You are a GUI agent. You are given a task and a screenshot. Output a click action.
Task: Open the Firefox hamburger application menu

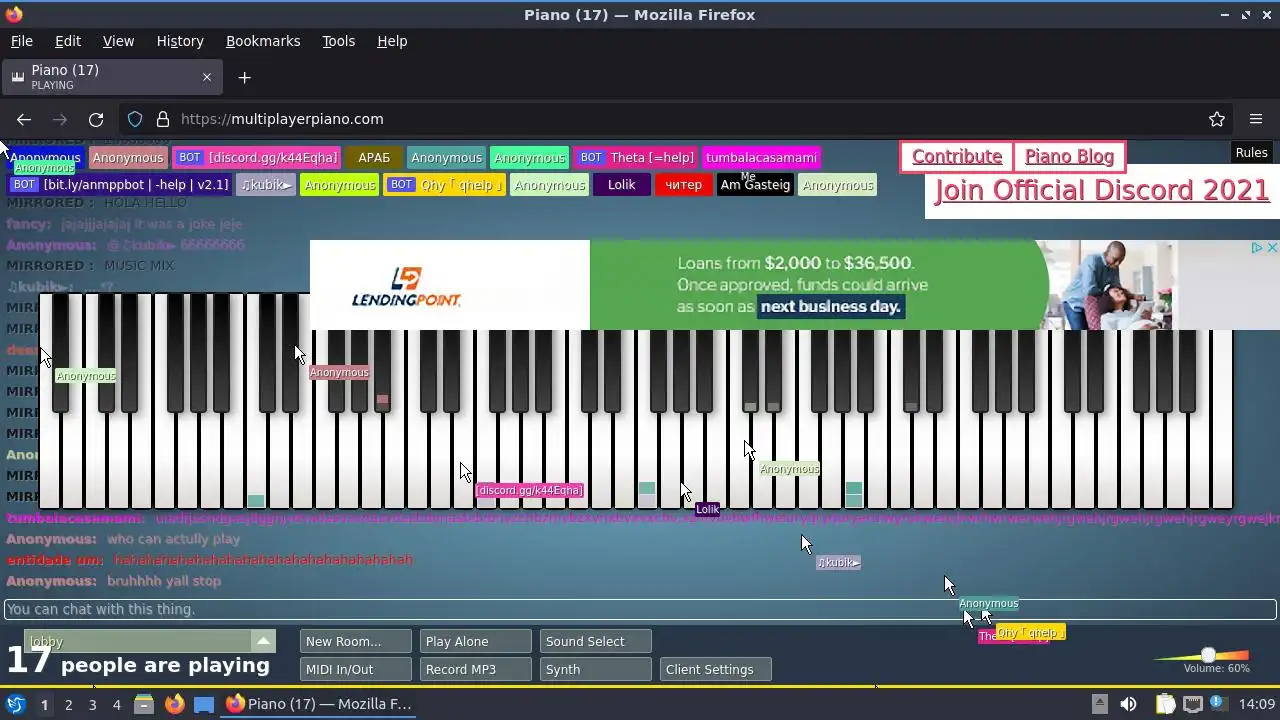pos(1256,119)
